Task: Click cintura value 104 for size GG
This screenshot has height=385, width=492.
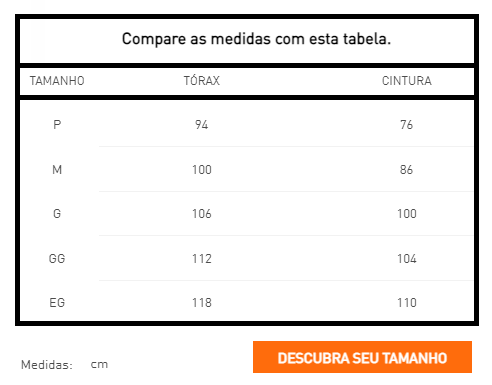Action: (407, 258)
